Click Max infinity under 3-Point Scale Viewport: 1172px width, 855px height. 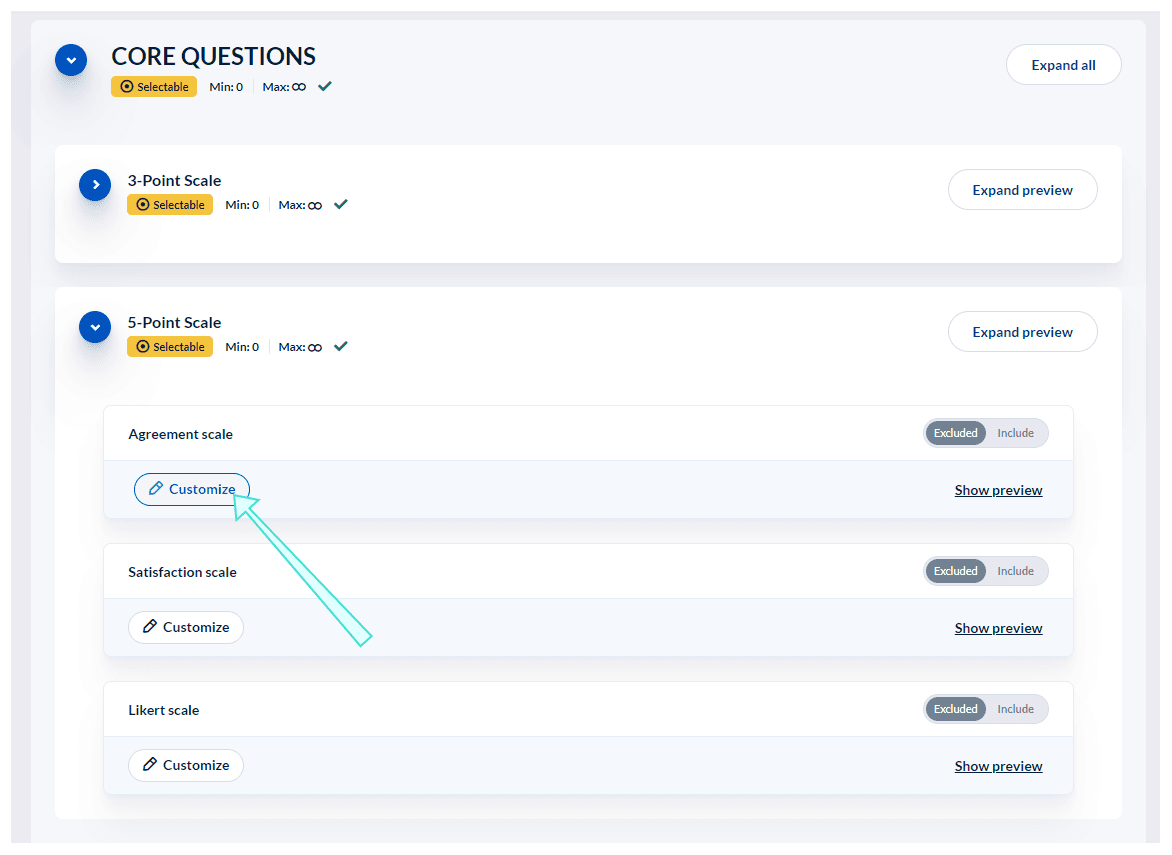(x=300, y=205)
